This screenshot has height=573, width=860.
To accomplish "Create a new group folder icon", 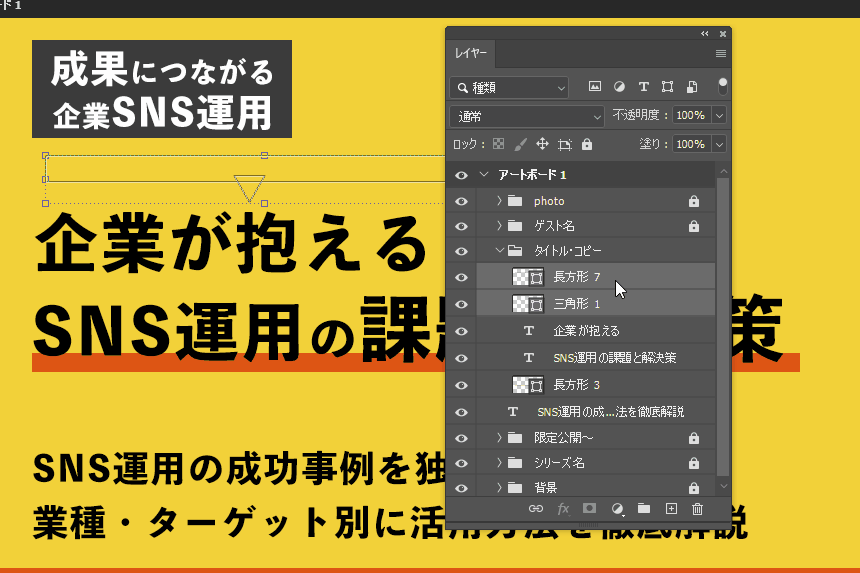I will coord(644,508).
